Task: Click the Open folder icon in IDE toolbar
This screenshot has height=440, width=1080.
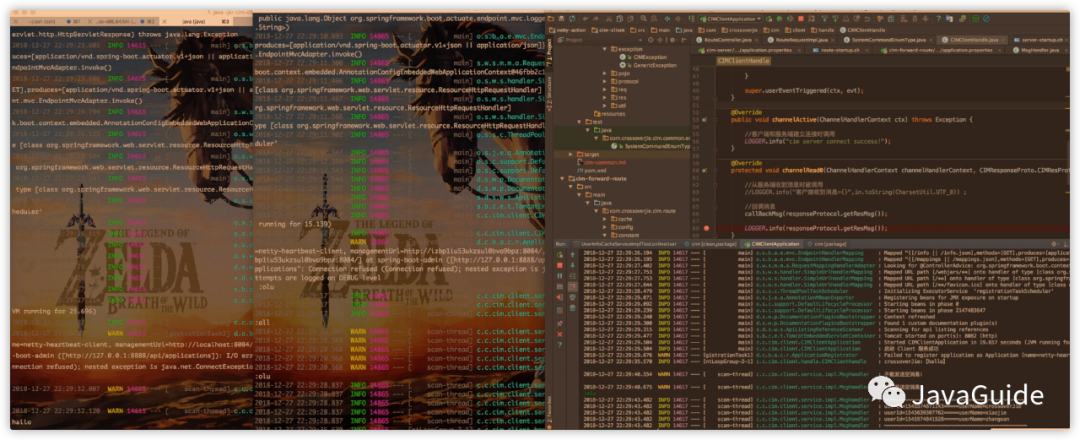Action: [x=550, y=19]
